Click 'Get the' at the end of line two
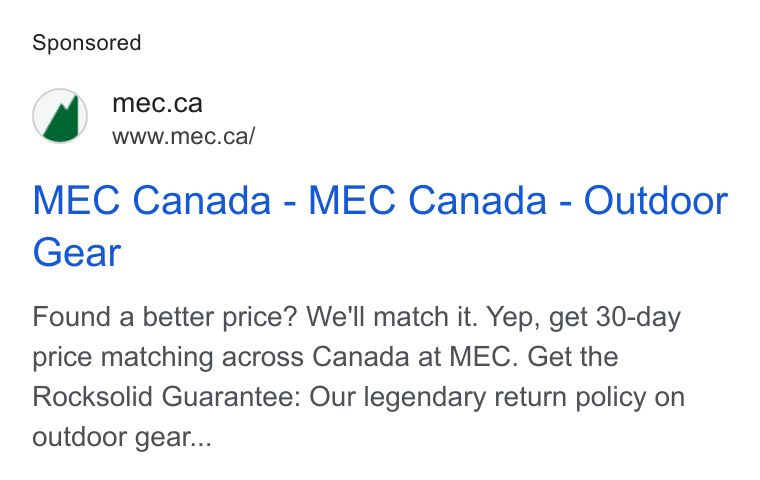Screen dimensions: 760x480 tap(572, 357)
